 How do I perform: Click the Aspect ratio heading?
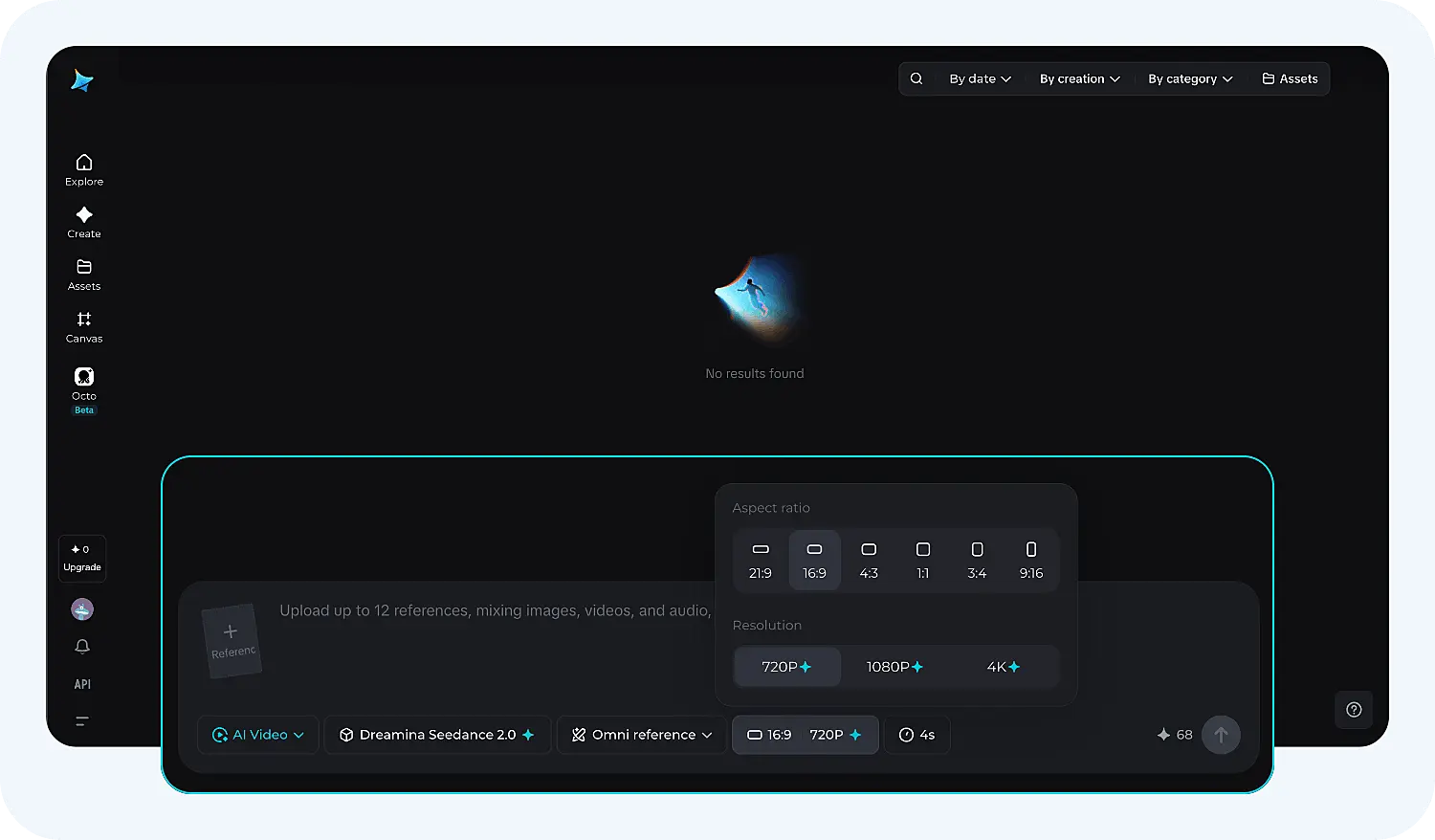pyautogui.click(x=771, y=508)
